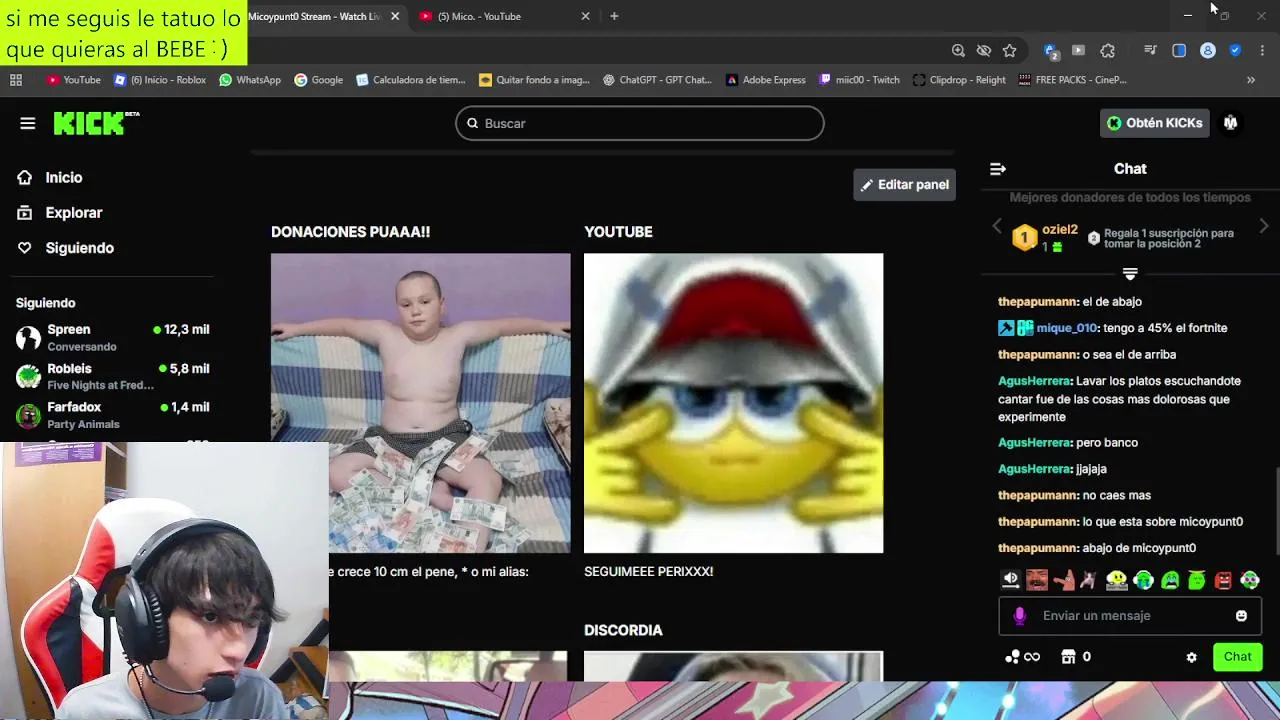Expand the donor leaderboard chevron below oziel2
Screen dimensions: 1280x720
click(1130, 273)
